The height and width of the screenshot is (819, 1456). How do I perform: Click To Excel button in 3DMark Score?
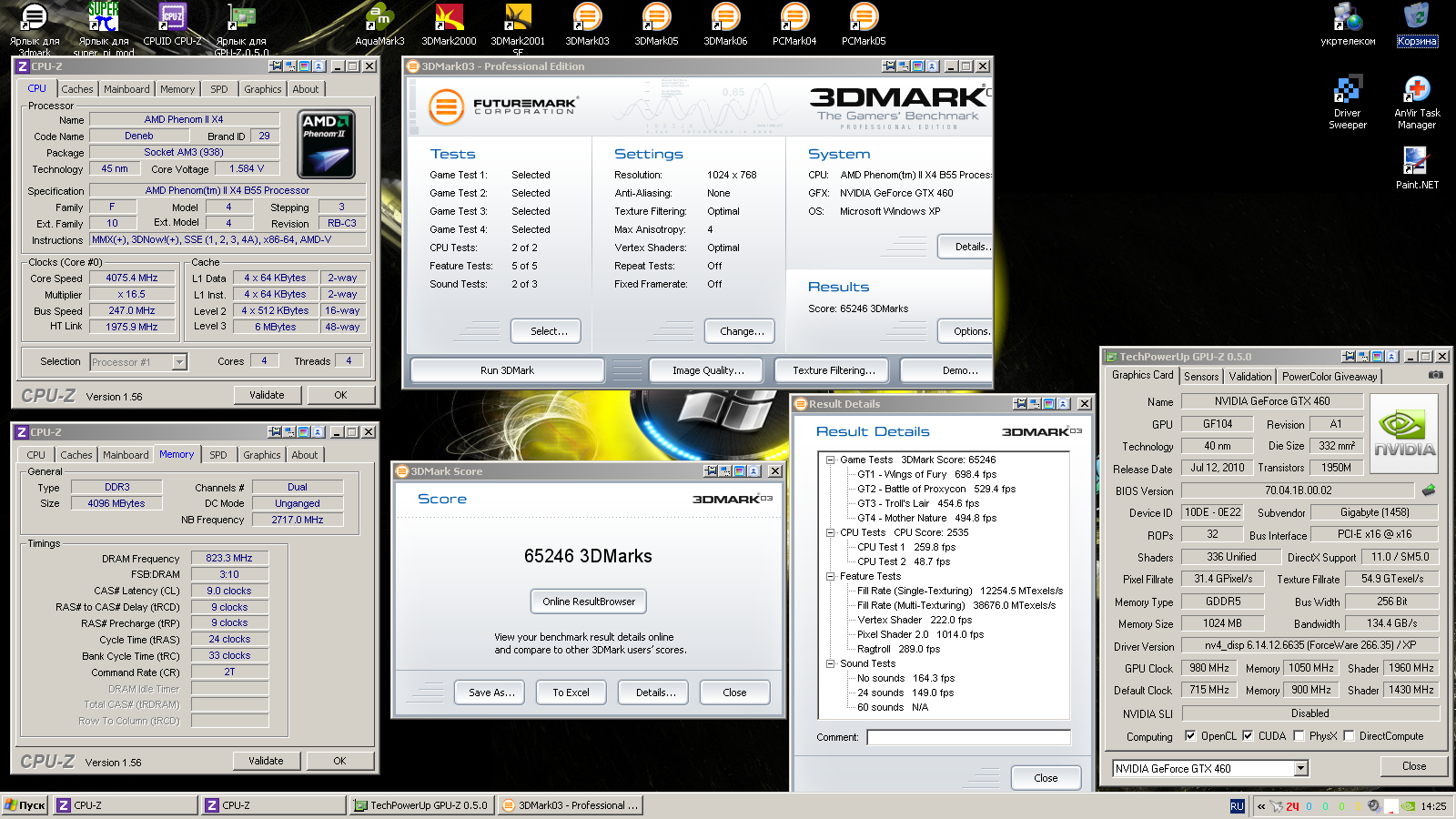(571, 693)
